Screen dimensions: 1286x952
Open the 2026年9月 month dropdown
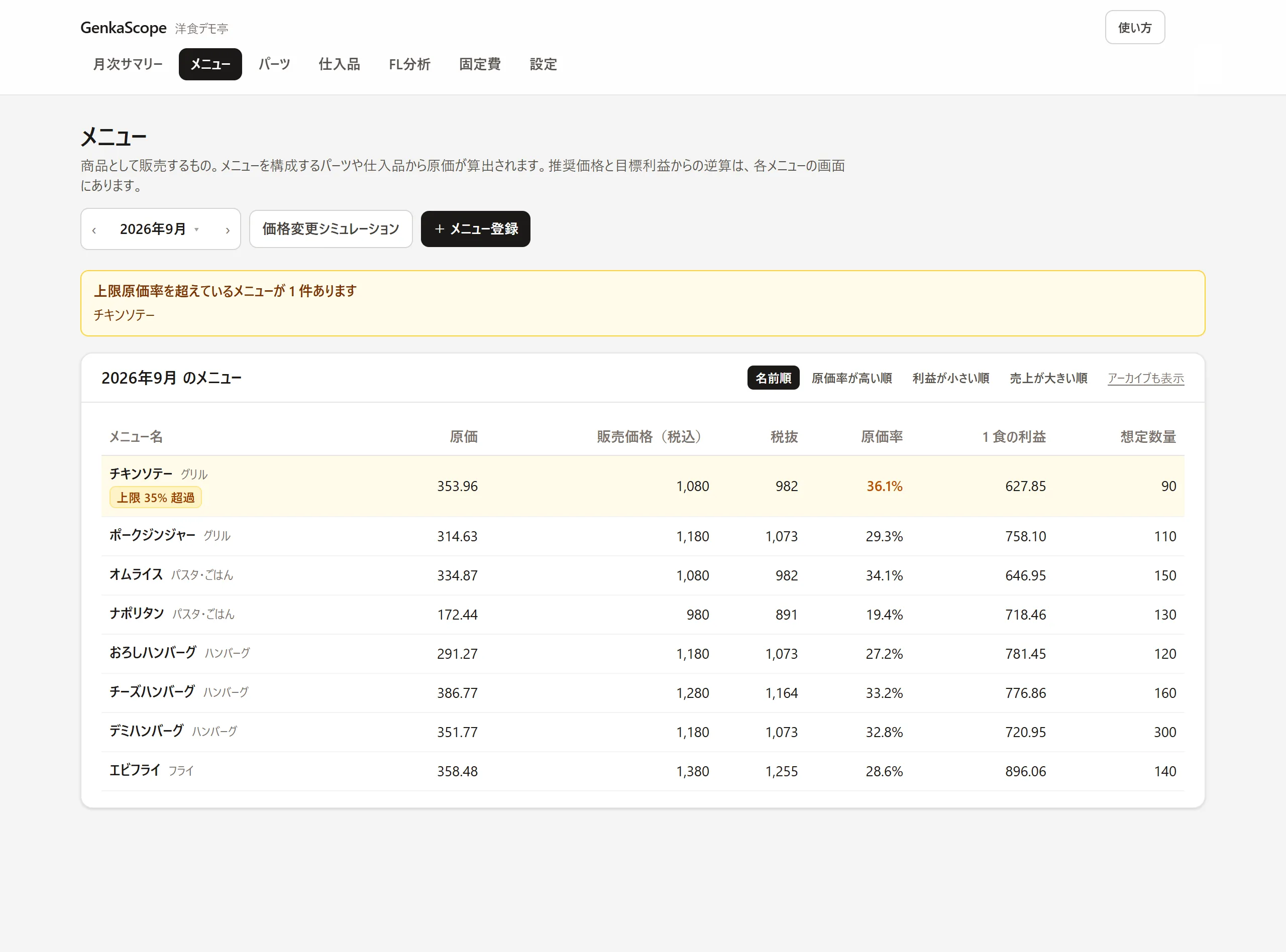(x=159, y=229)
